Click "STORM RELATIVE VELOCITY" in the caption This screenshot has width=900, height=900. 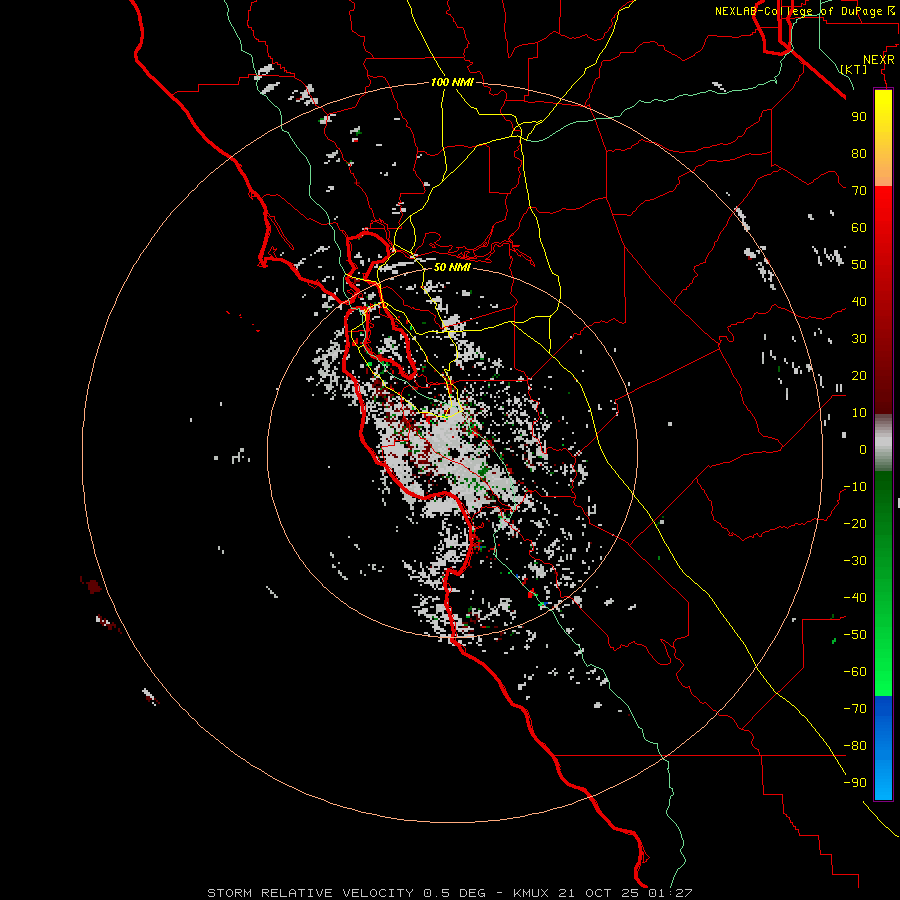pos(310,893)
